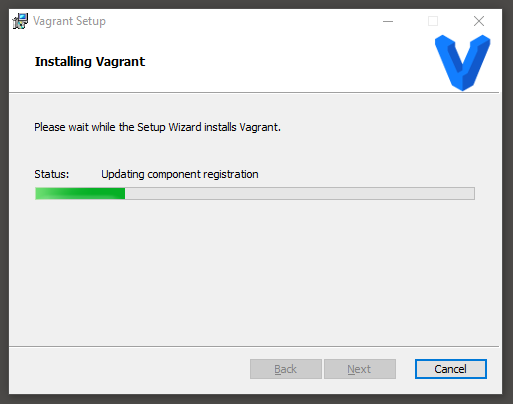Click the 'Status:' label
Image resolution: width=513 pixels, height=404 pixels.
click(x=52, y=174)
